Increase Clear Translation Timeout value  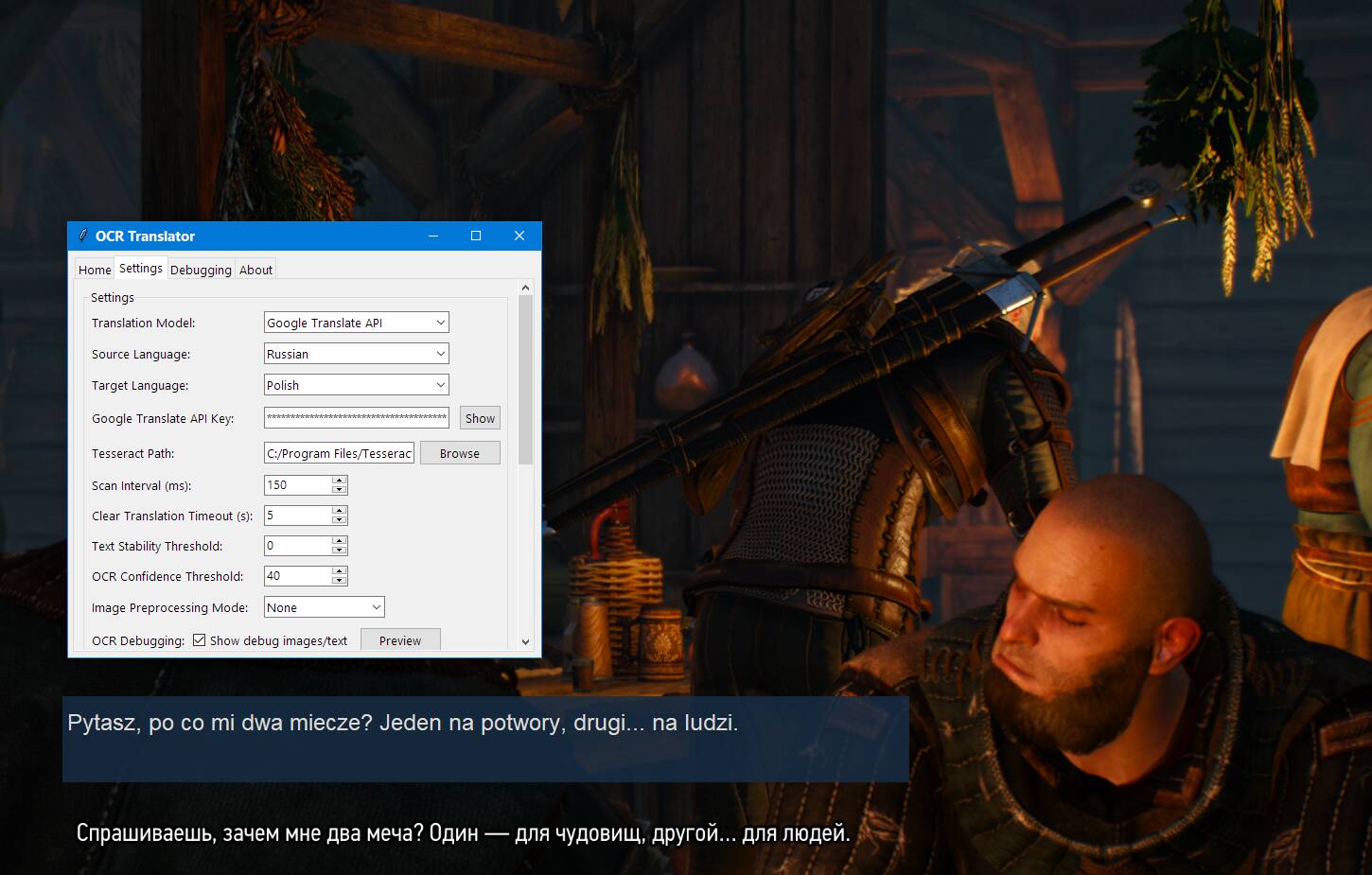click(x=340, y=511)
